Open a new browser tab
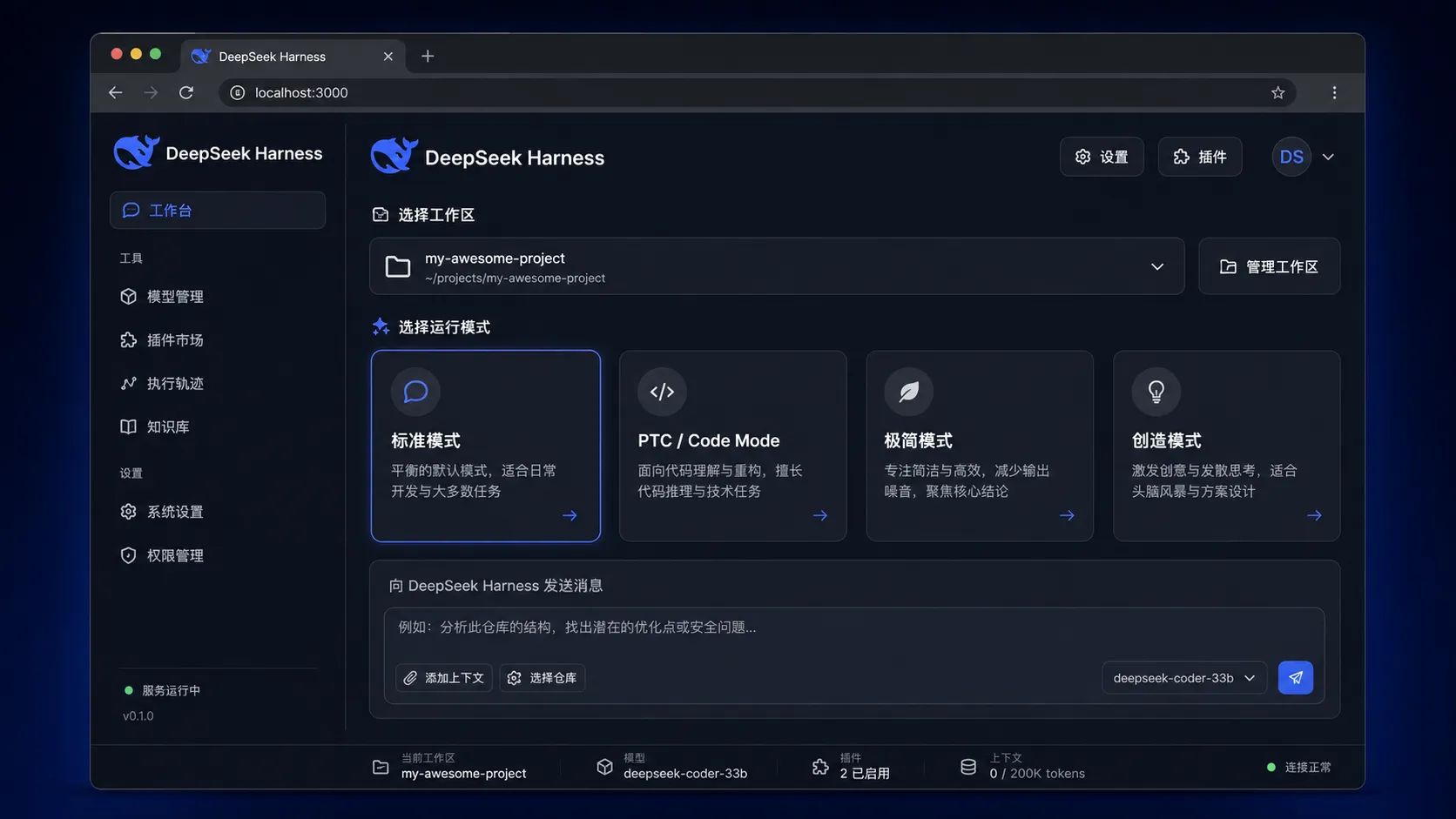This screenshot has width=1456, height=819. [428, 56]
